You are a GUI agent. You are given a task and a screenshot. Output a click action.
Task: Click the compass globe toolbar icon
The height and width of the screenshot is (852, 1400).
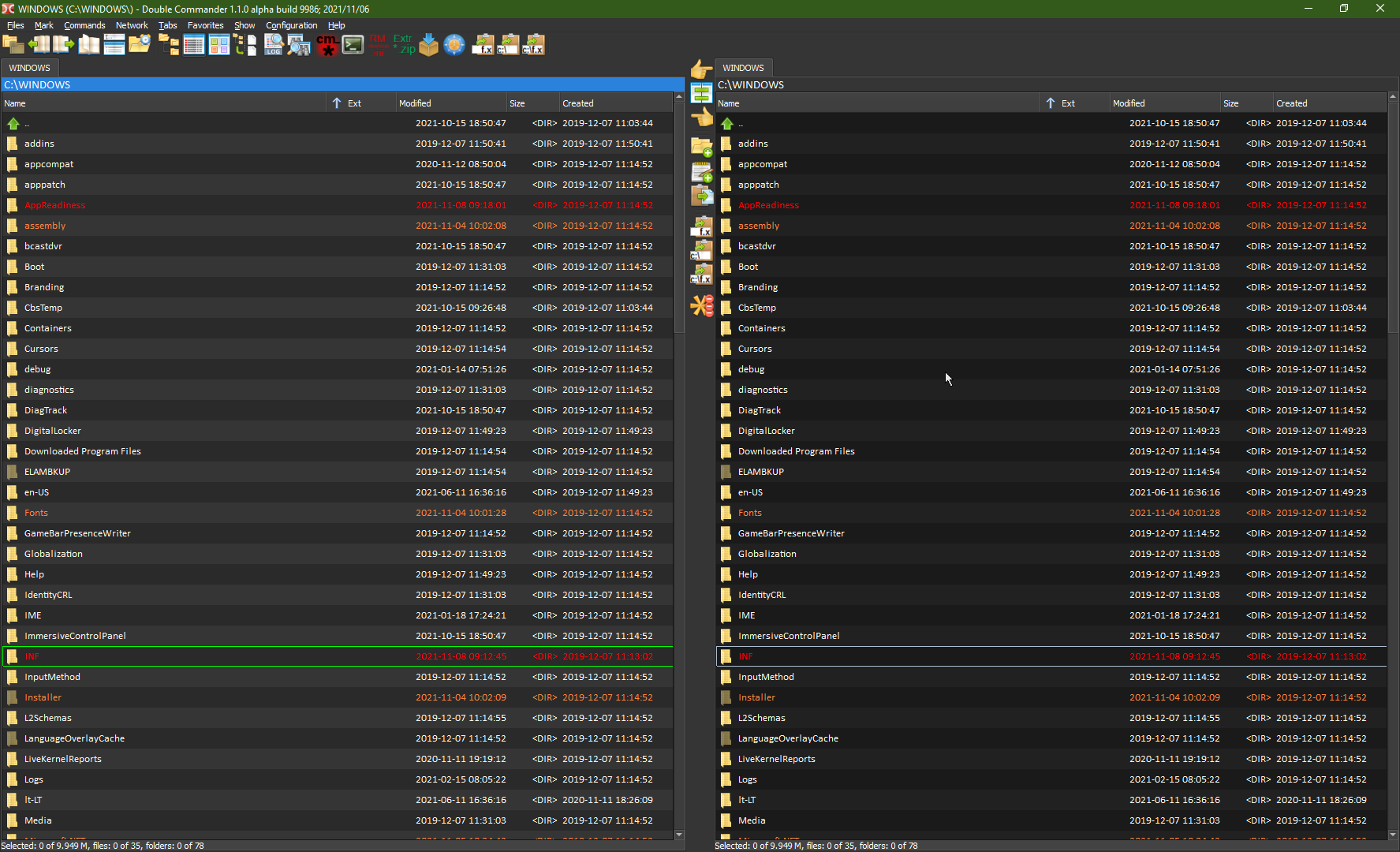pos(454,45)
